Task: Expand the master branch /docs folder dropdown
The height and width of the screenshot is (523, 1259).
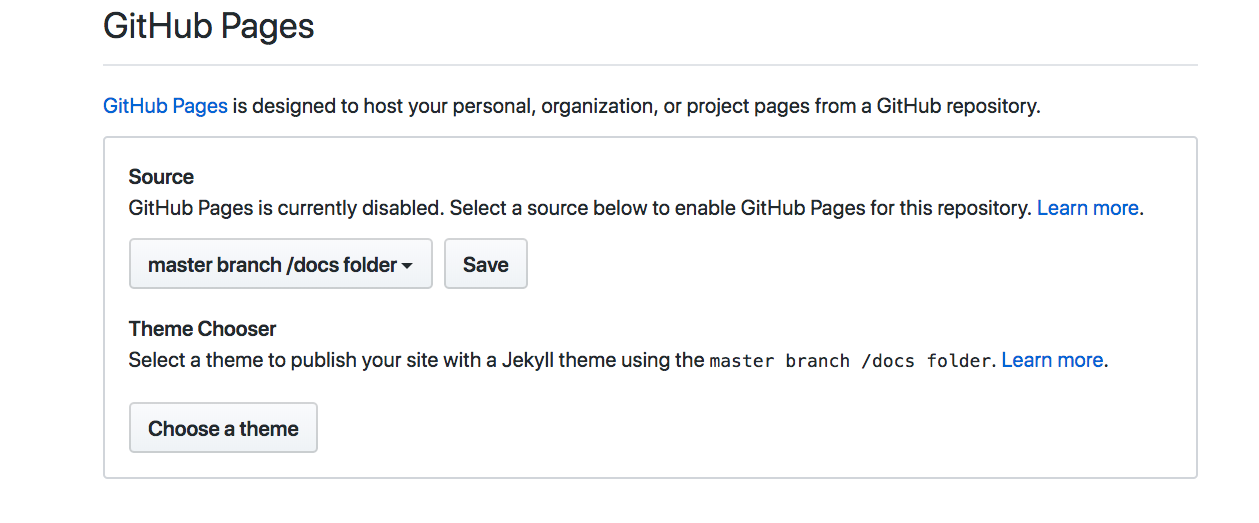Action: tap(280, 265)
